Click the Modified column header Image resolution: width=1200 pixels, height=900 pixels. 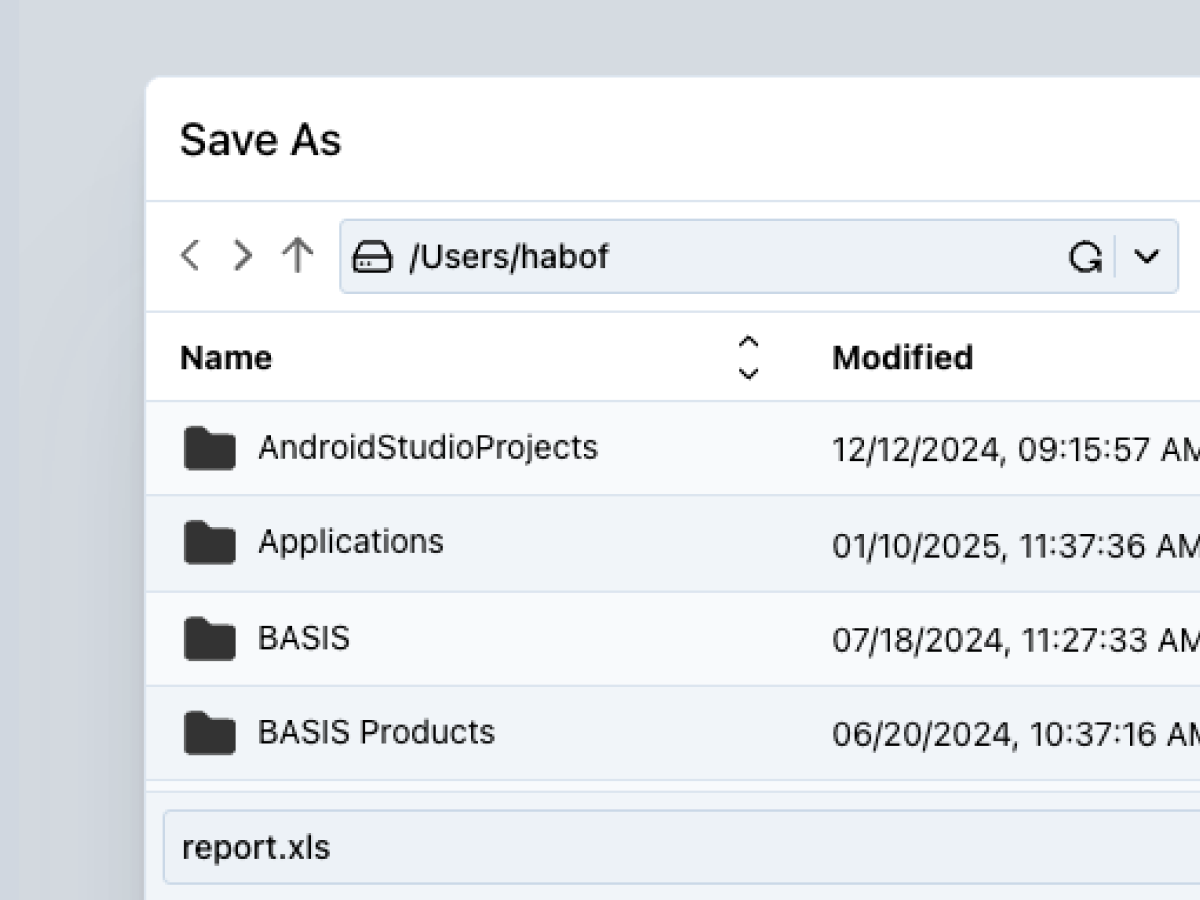coord(902,358)
